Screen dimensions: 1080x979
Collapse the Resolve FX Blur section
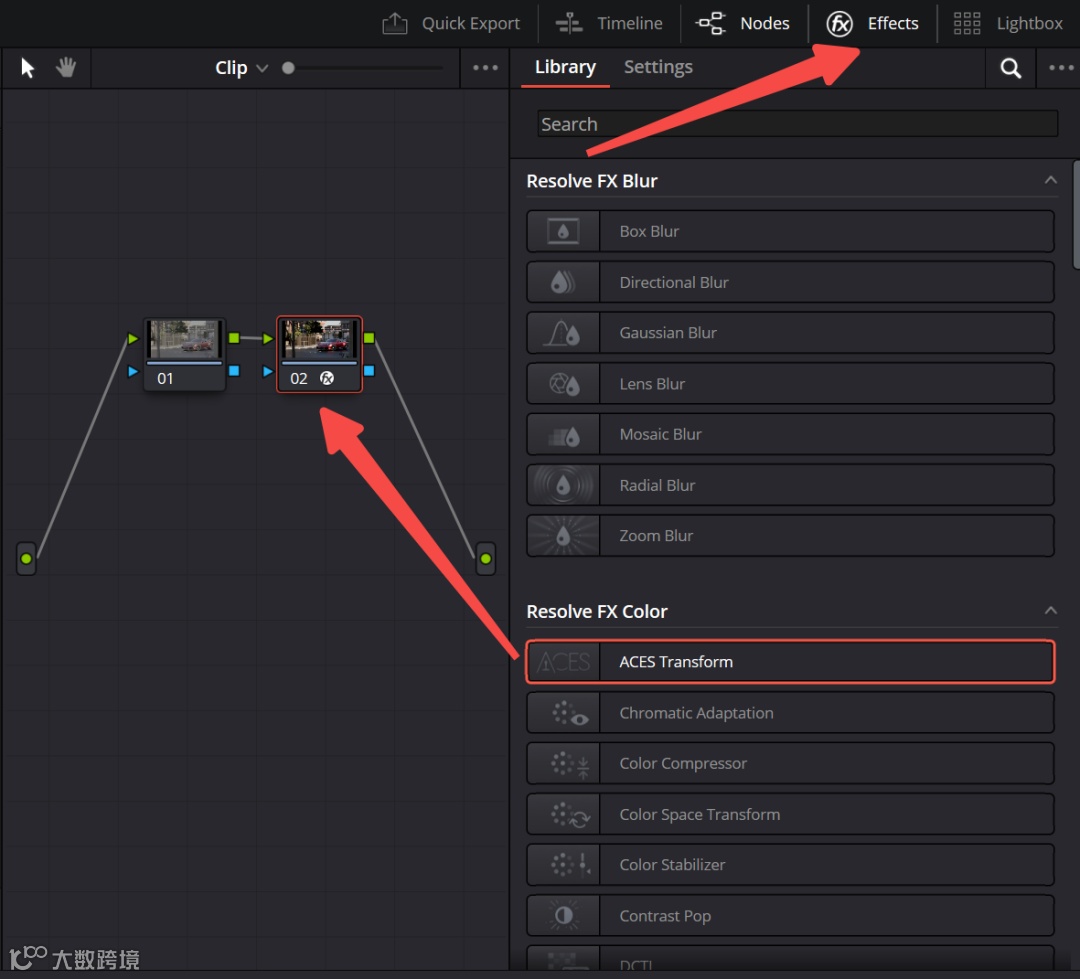tap(1050, 180)
